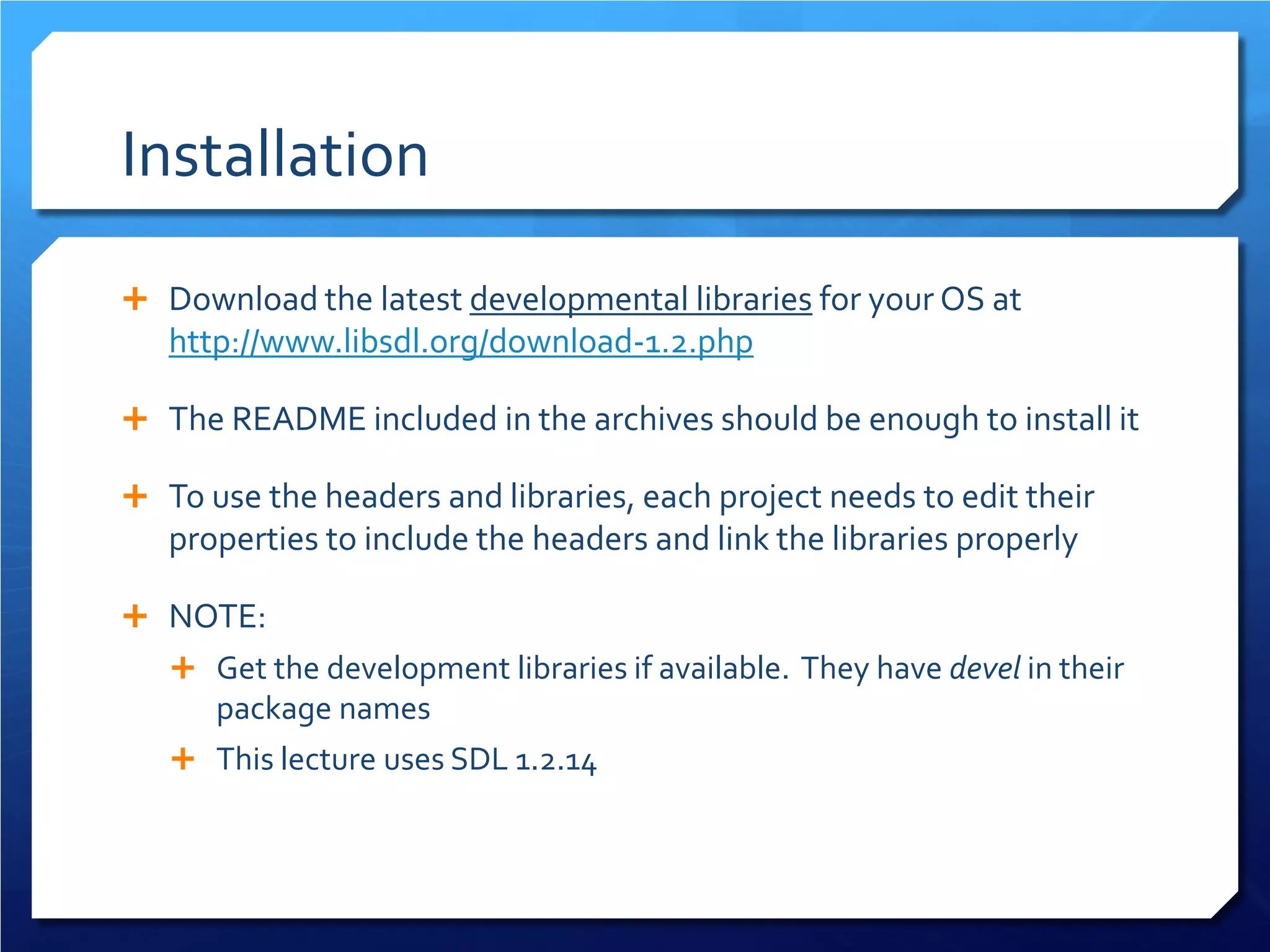Viewport: 1270px width, 952px height.
Task: Click the text 'package names'
Action: [323, 709]
